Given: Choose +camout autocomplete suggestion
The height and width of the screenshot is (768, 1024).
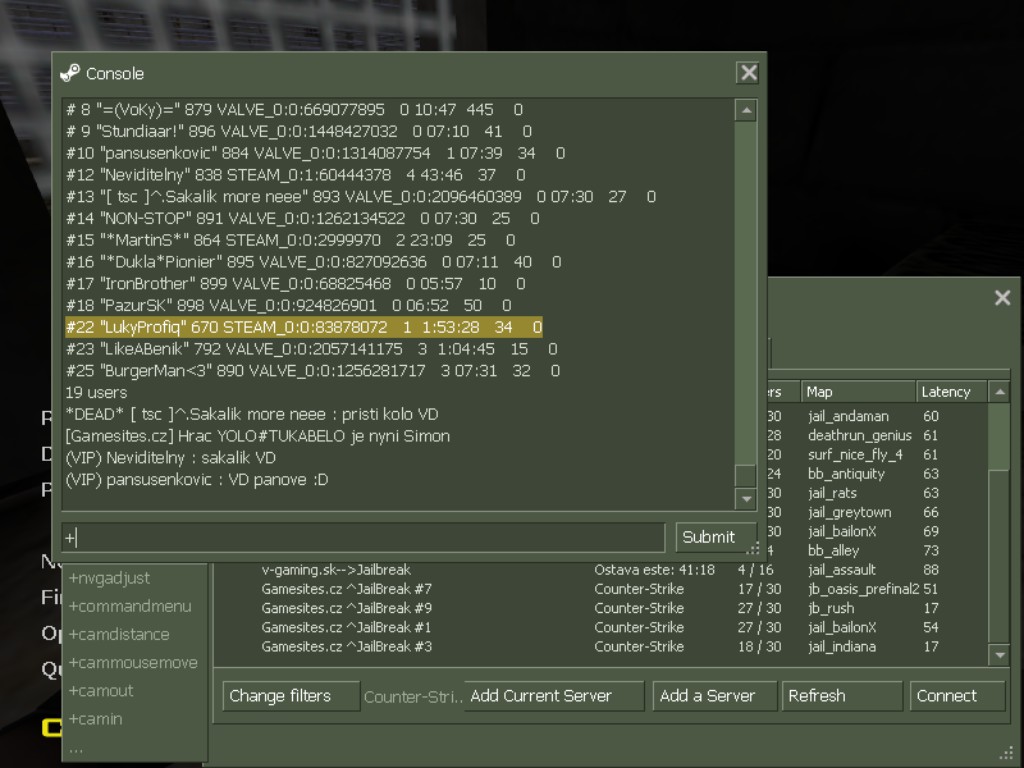Looking at the screenshot, I should pyautogui.click(x=101, y=690).
